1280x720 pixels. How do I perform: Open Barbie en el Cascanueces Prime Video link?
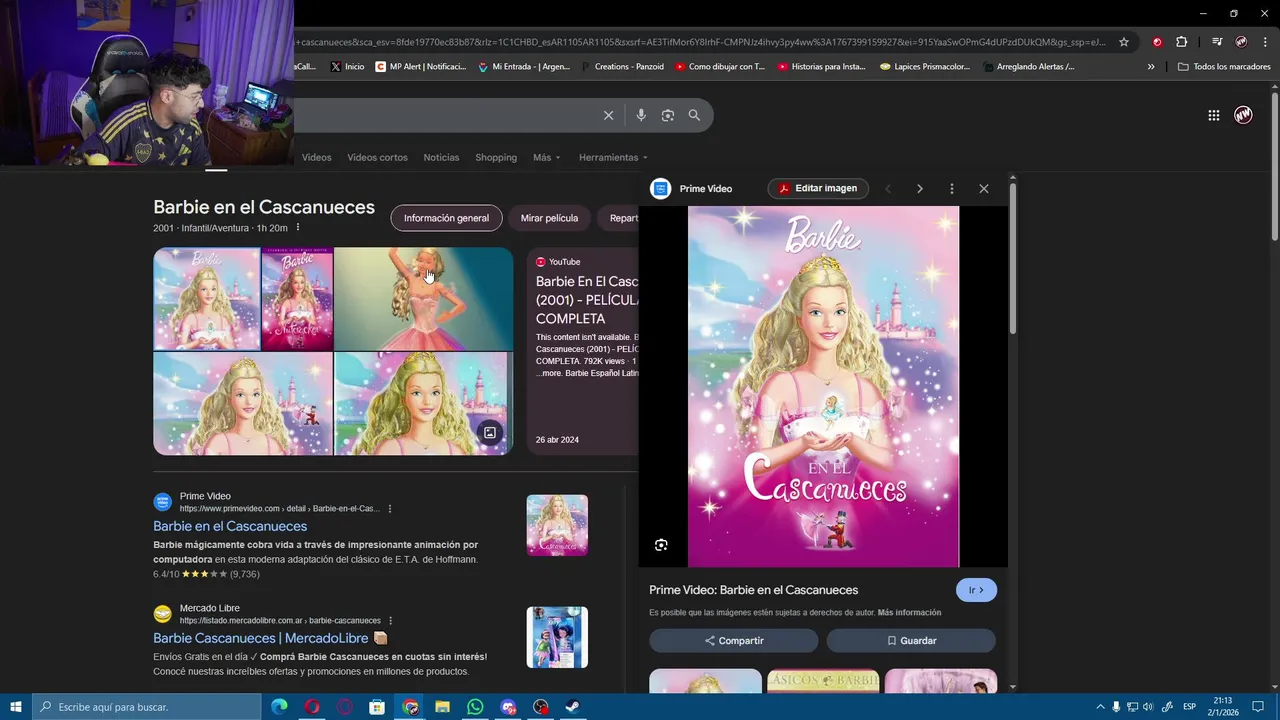coord(230,526)
